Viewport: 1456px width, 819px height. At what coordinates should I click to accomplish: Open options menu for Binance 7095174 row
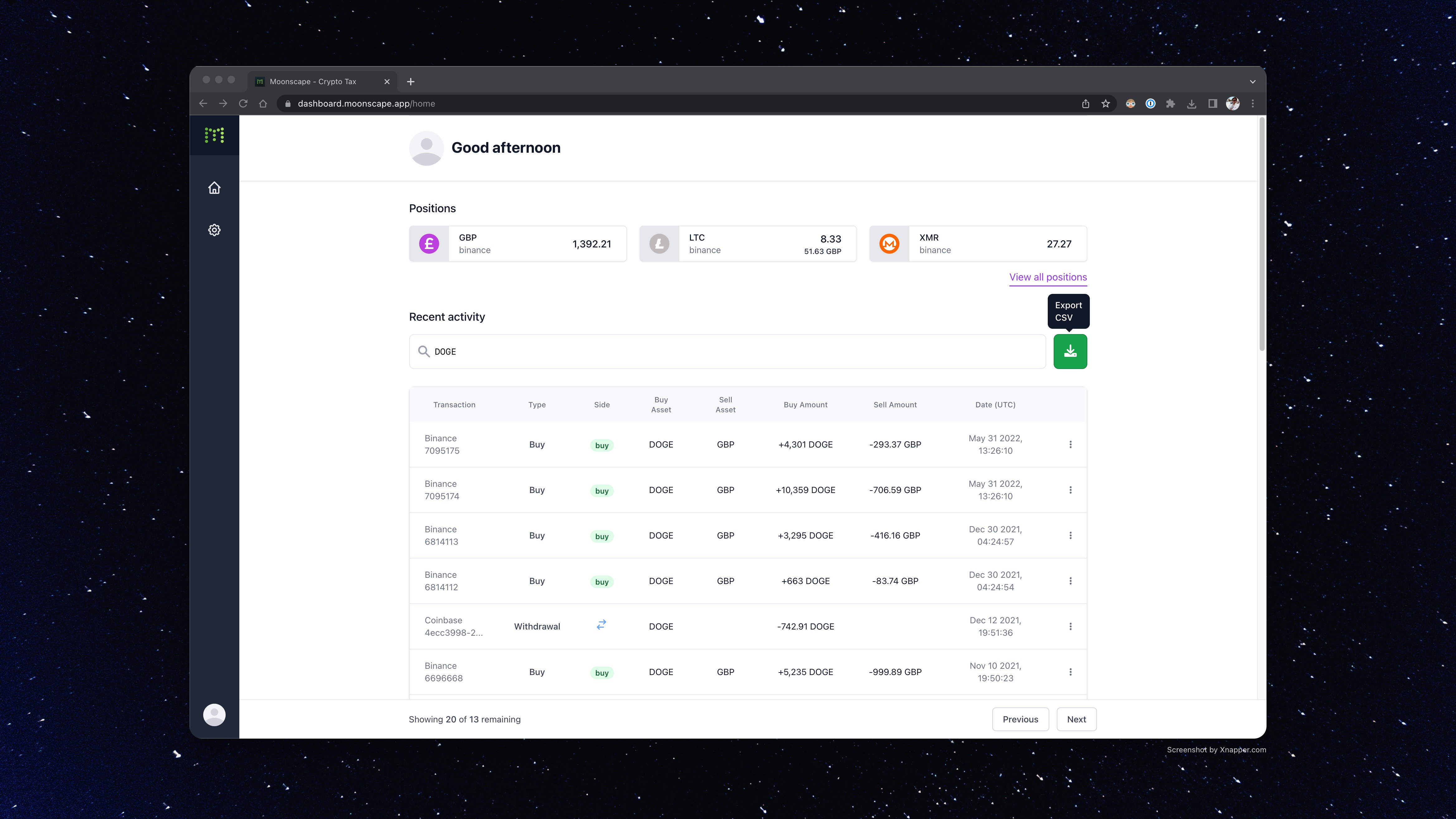click(x=1070, y=490)
